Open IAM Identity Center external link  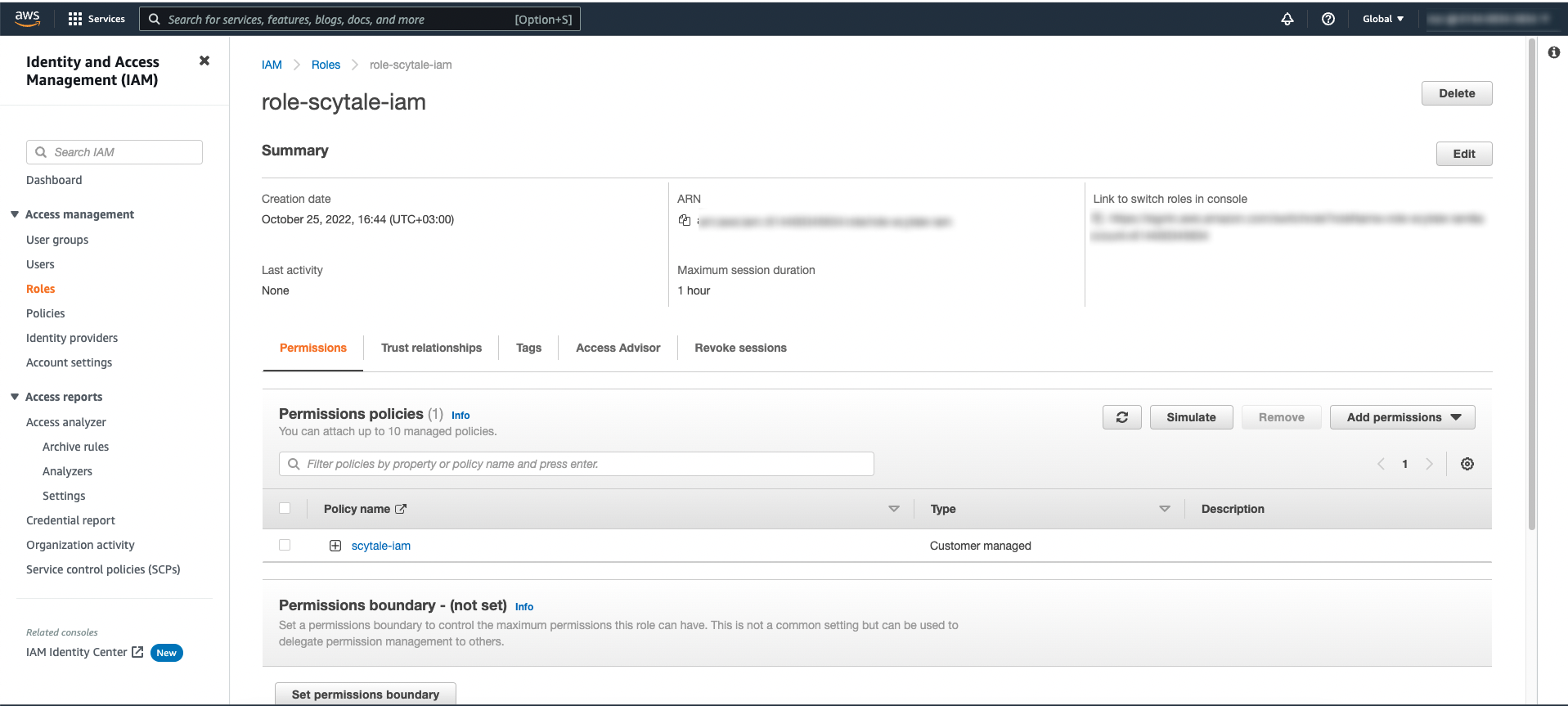click(x=85, y=652)
